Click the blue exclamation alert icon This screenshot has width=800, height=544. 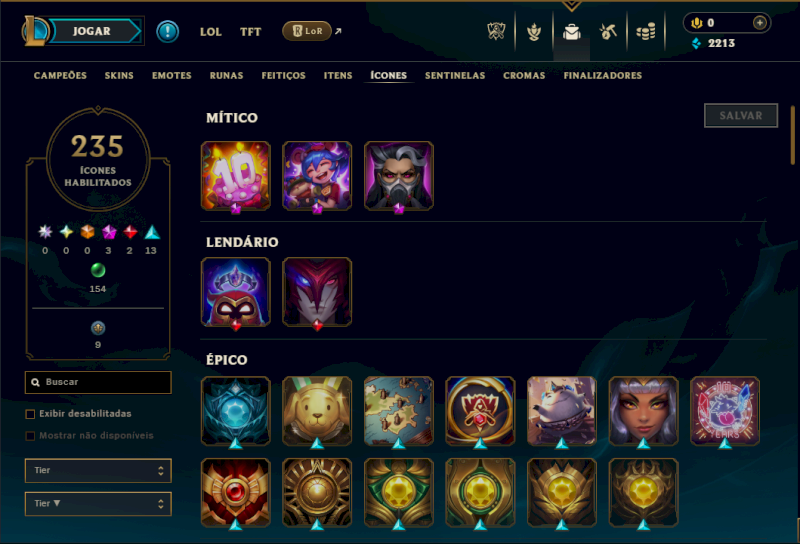point(167,32)
